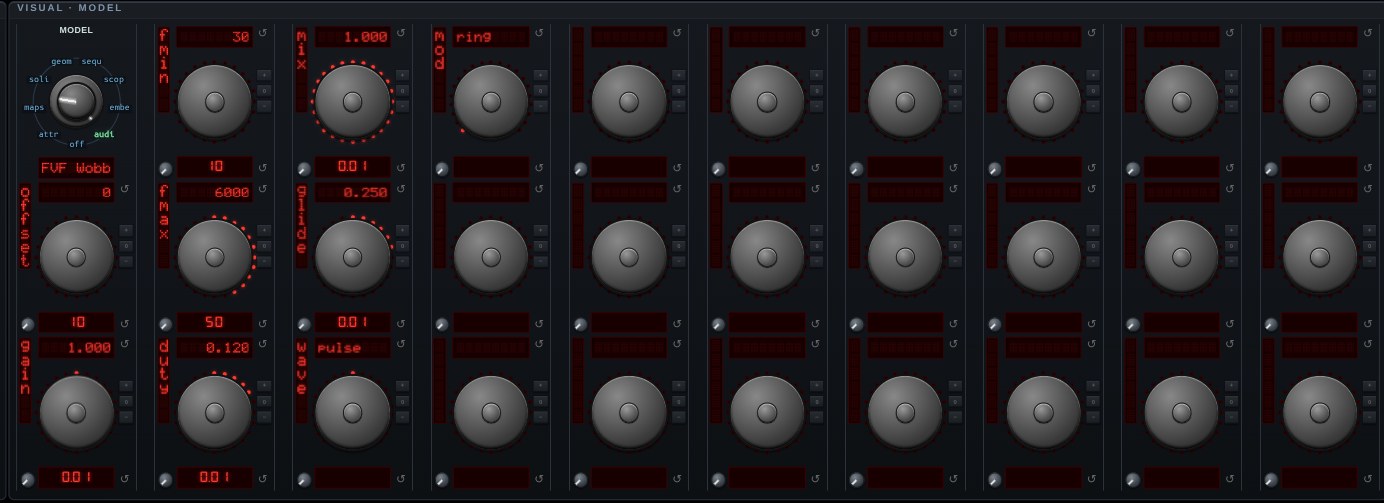1384x503 pixels.
Task: Click the large fmax knob
Action: click(x=214, y=256)
